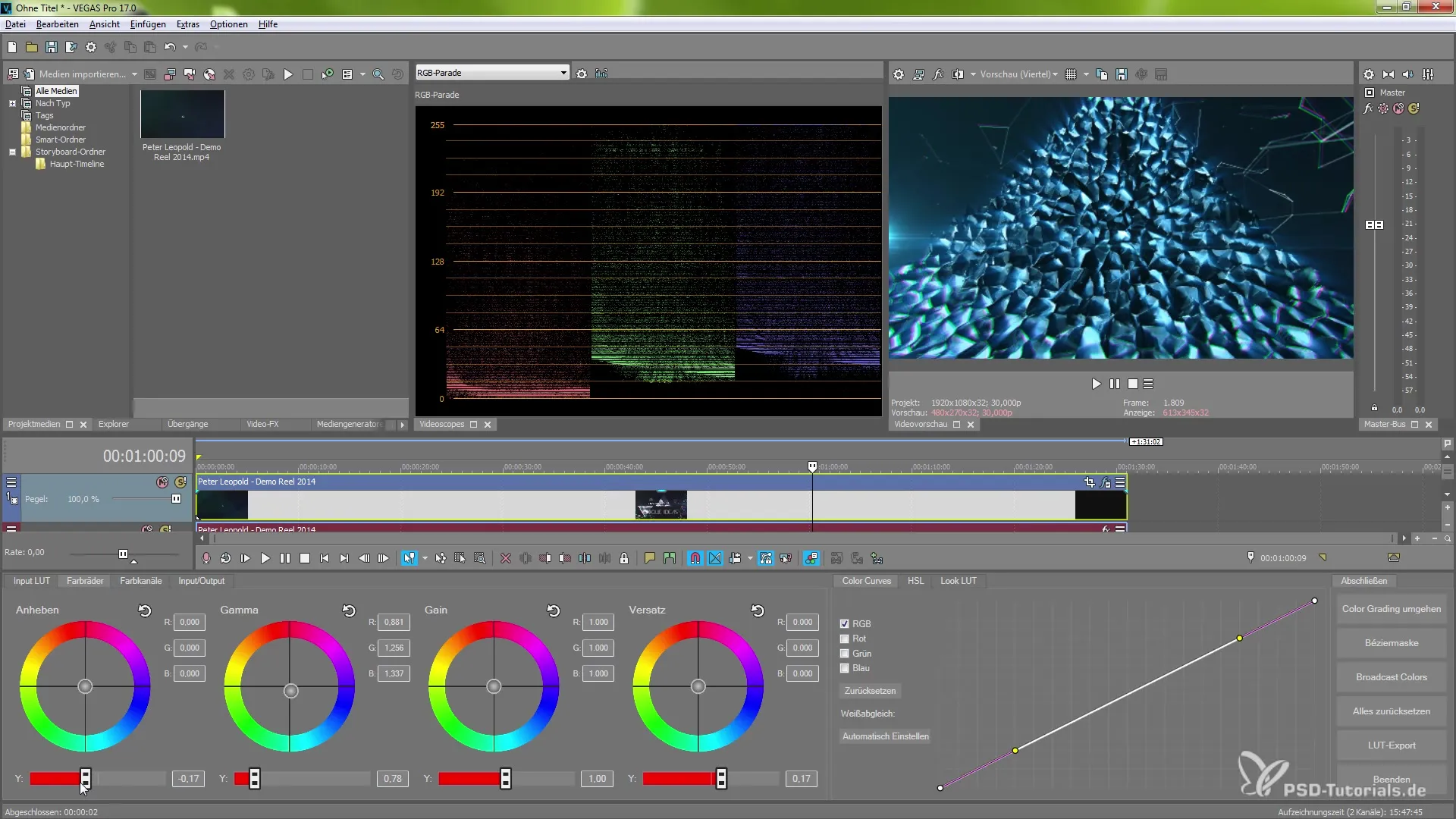
Task: Click Automatisch Einstellen white balance button
Action: point(885,736)
